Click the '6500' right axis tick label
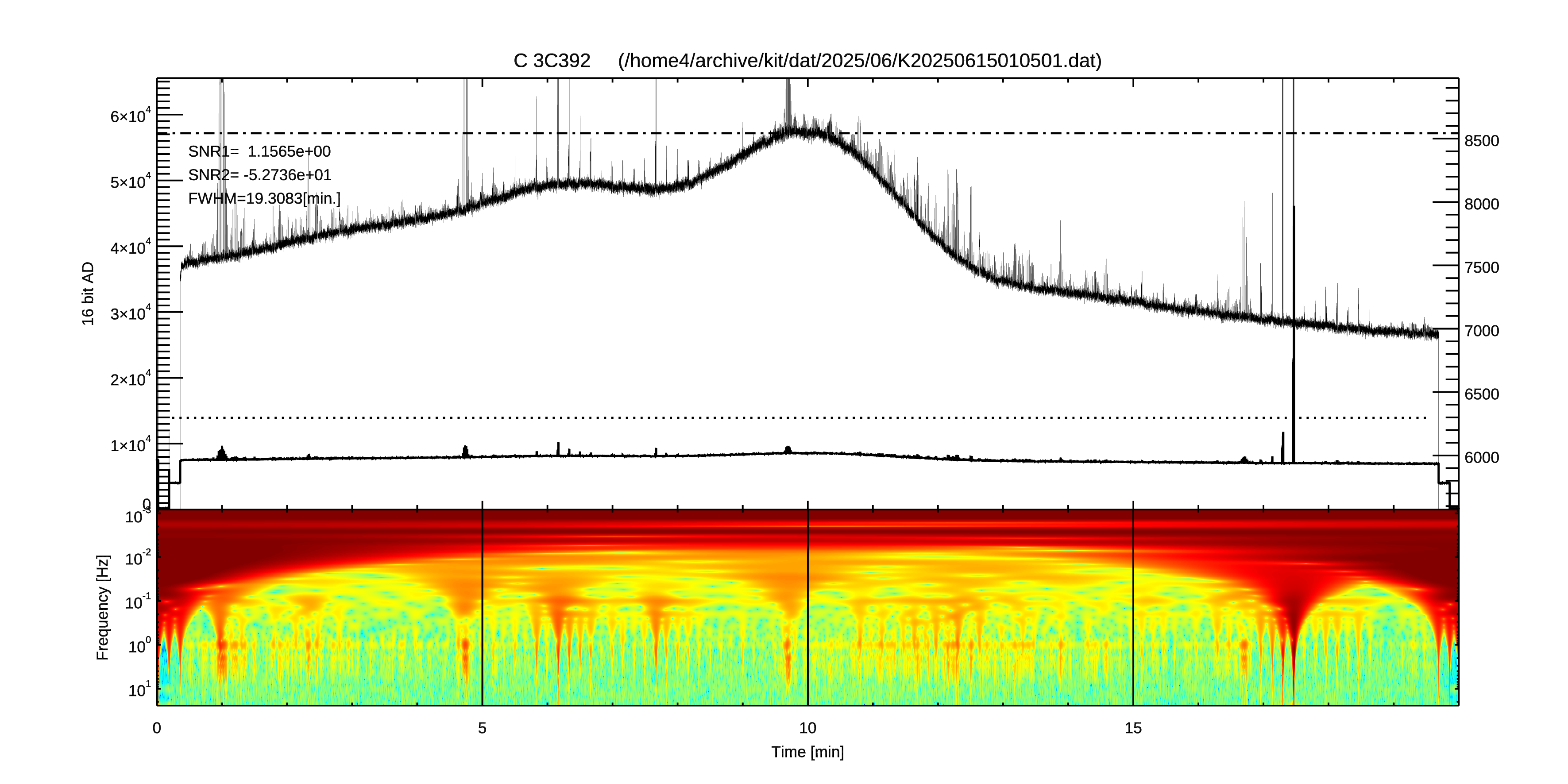The image size is (1568, 784). click(x=1482, y=394)
